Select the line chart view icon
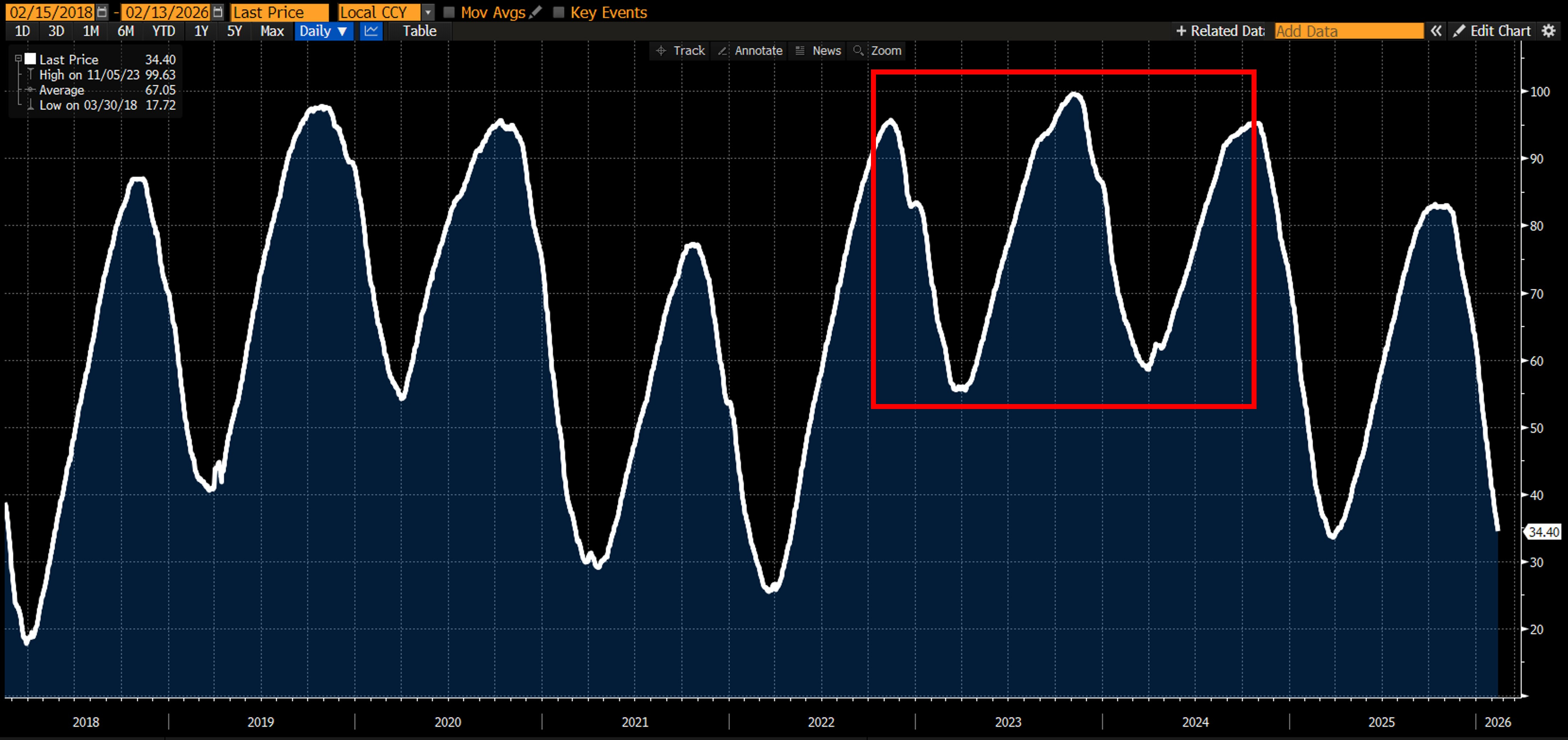The height and width of the screenshot is (740, 1568). point(371,31)
